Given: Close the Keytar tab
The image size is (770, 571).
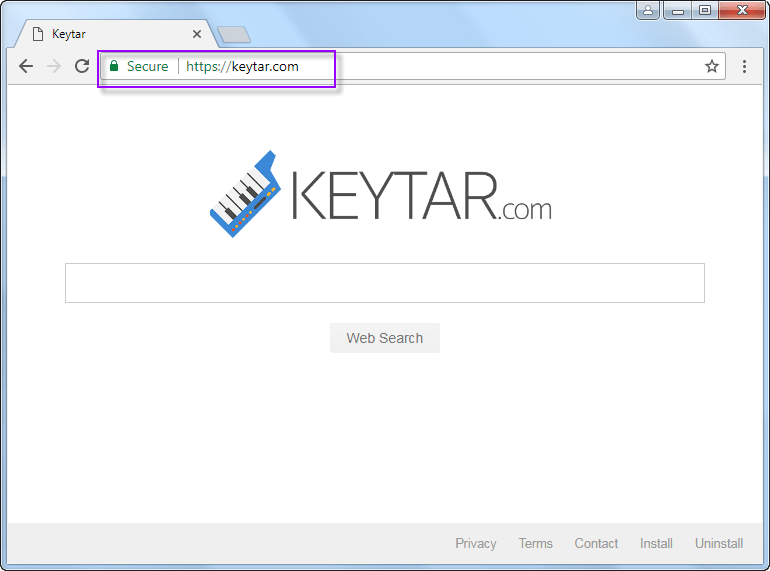Looking at the screenshot, I should (x=197, y=34).
